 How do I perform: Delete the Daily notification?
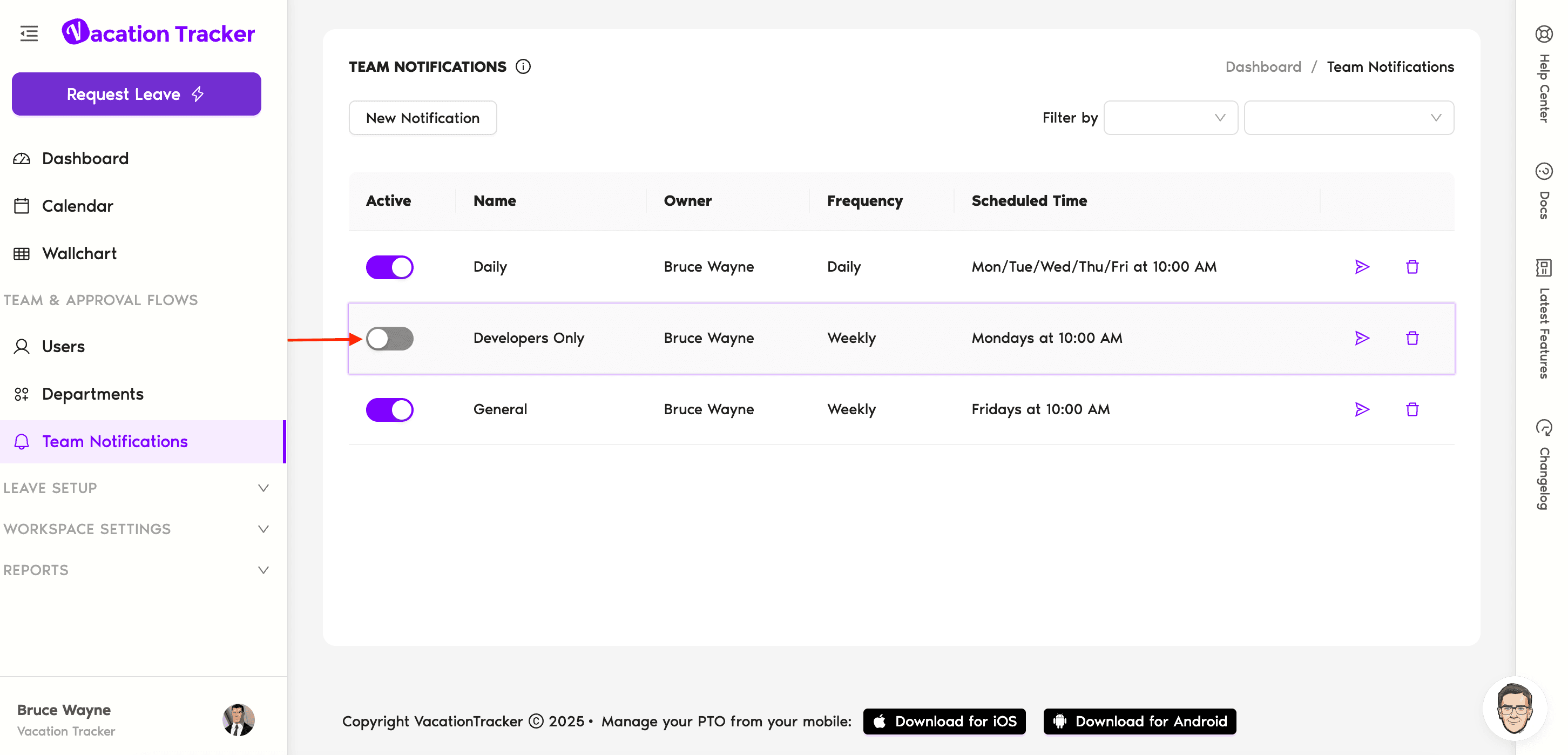(x=1412, y=267)
